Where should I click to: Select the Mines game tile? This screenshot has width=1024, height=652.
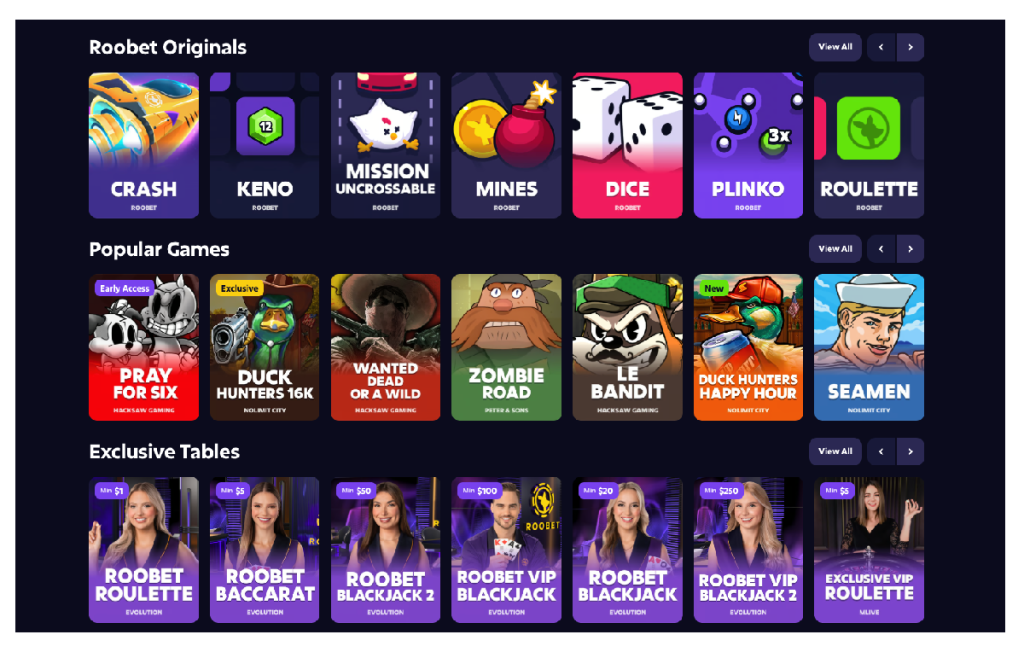pos(506,145)
